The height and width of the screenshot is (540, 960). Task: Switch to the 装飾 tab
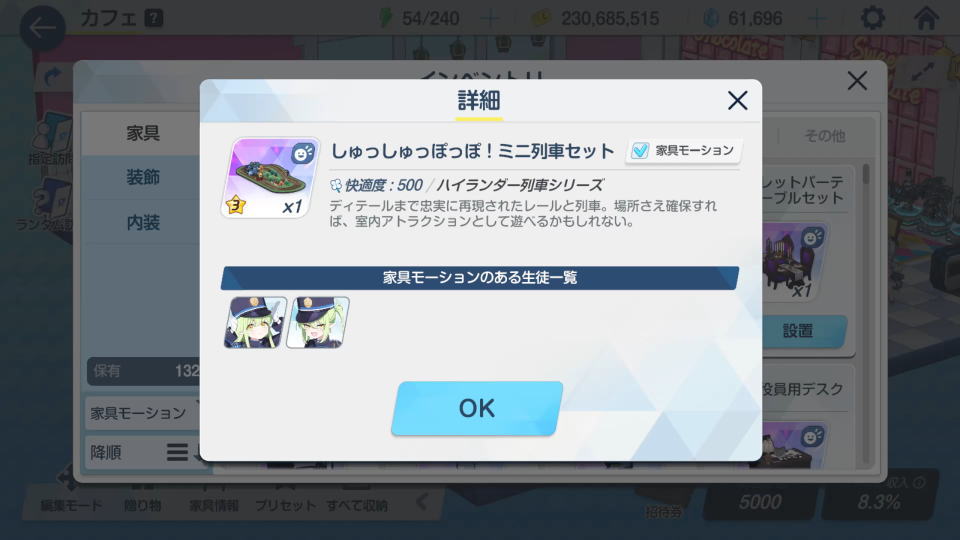tap(143, 178)
